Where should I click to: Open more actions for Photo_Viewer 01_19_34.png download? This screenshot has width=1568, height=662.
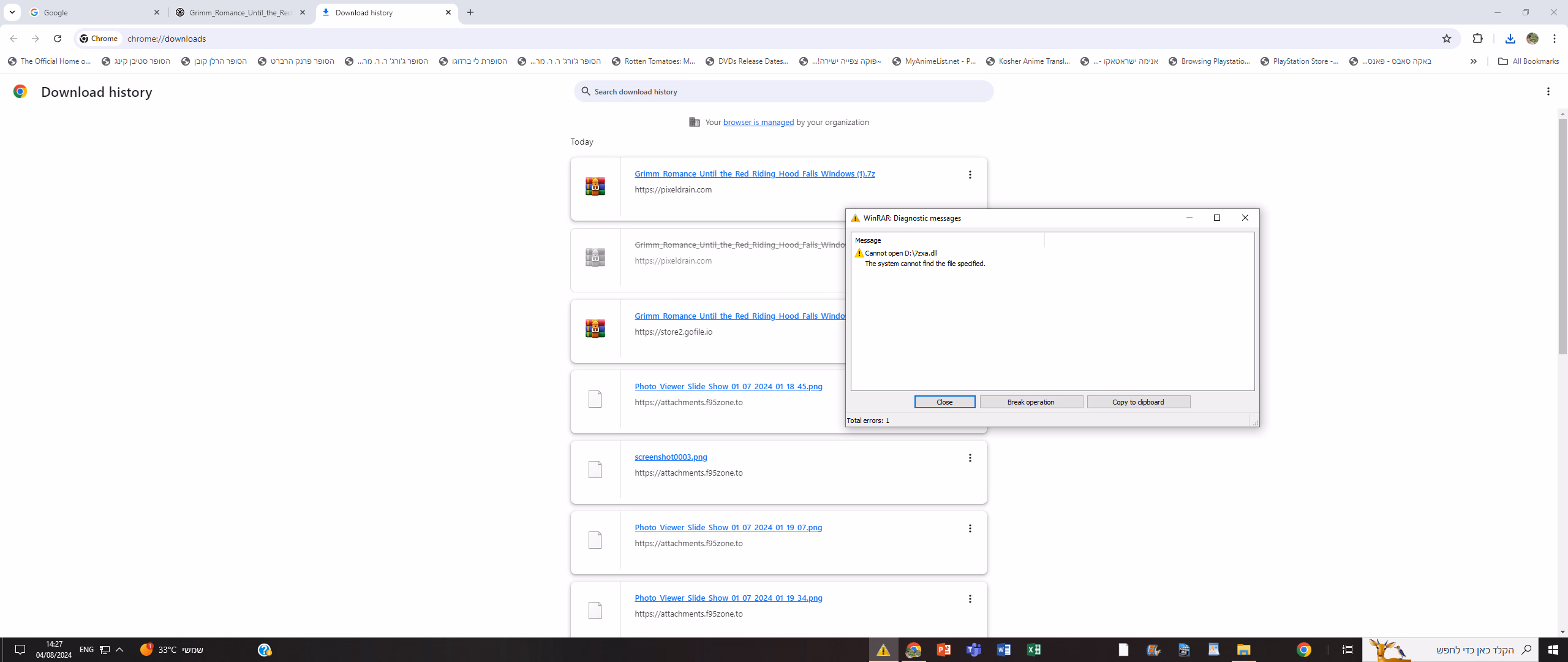(970, 599)
